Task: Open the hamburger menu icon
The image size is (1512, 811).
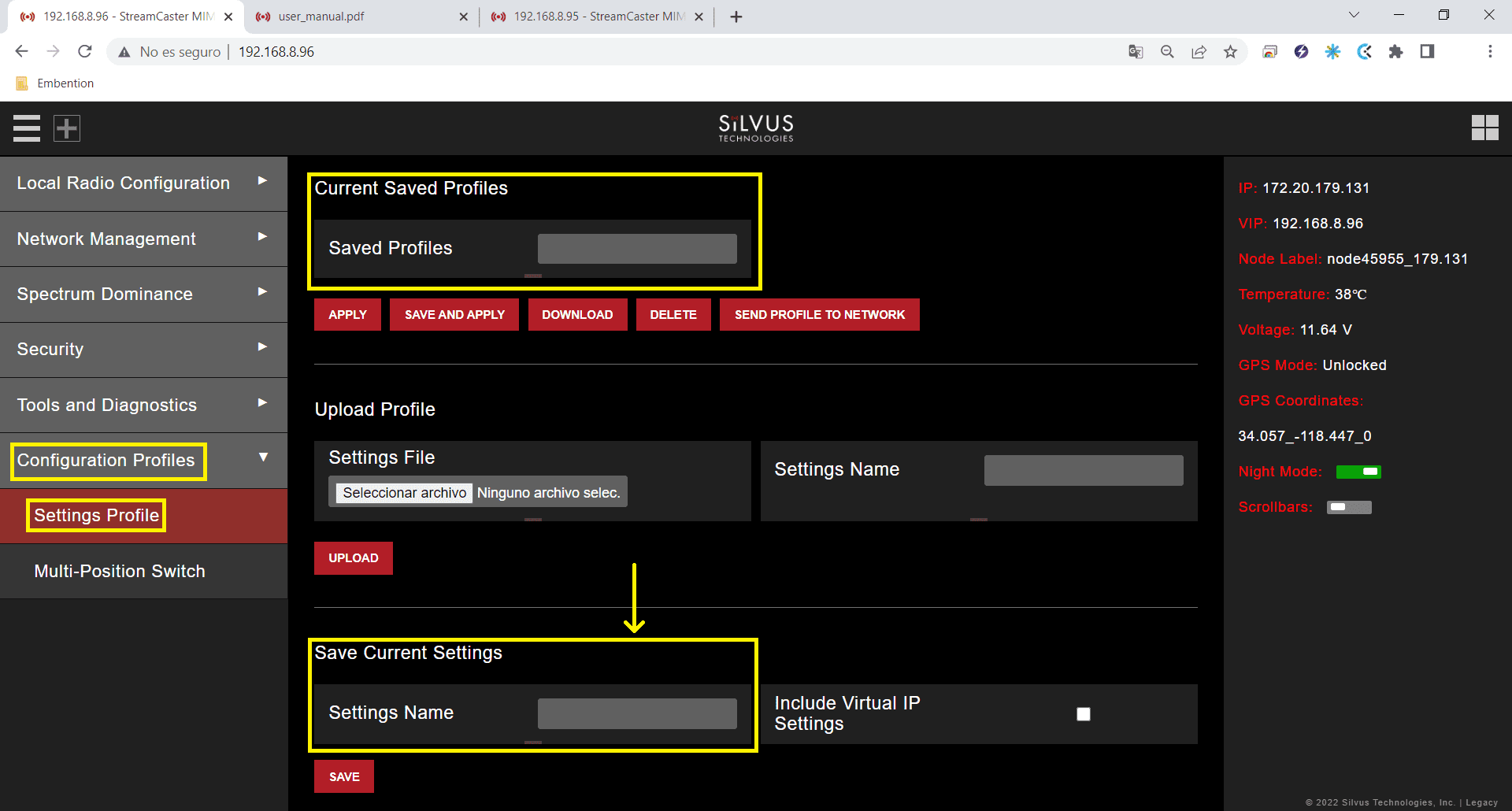Action: [x=27, y=128]
